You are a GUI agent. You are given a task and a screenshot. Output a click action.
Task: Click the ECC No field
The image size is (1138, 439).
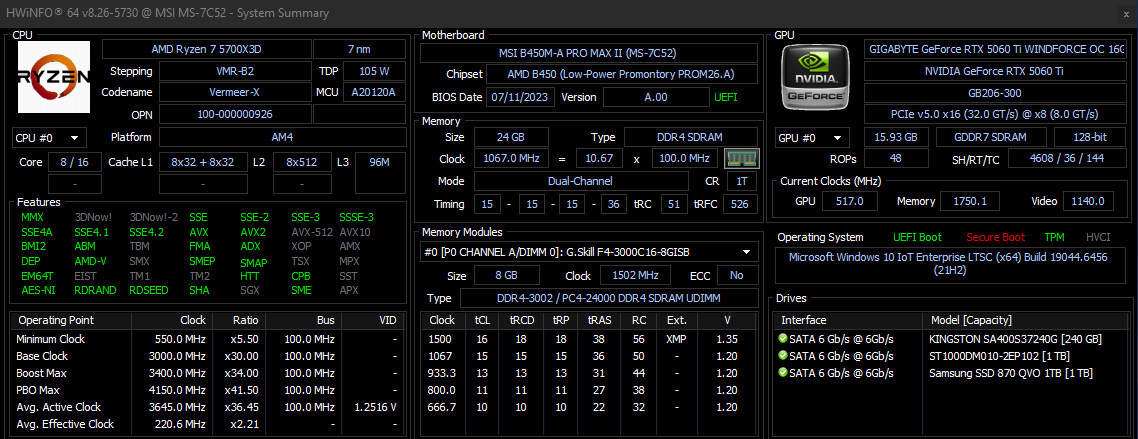coord(737,275)
